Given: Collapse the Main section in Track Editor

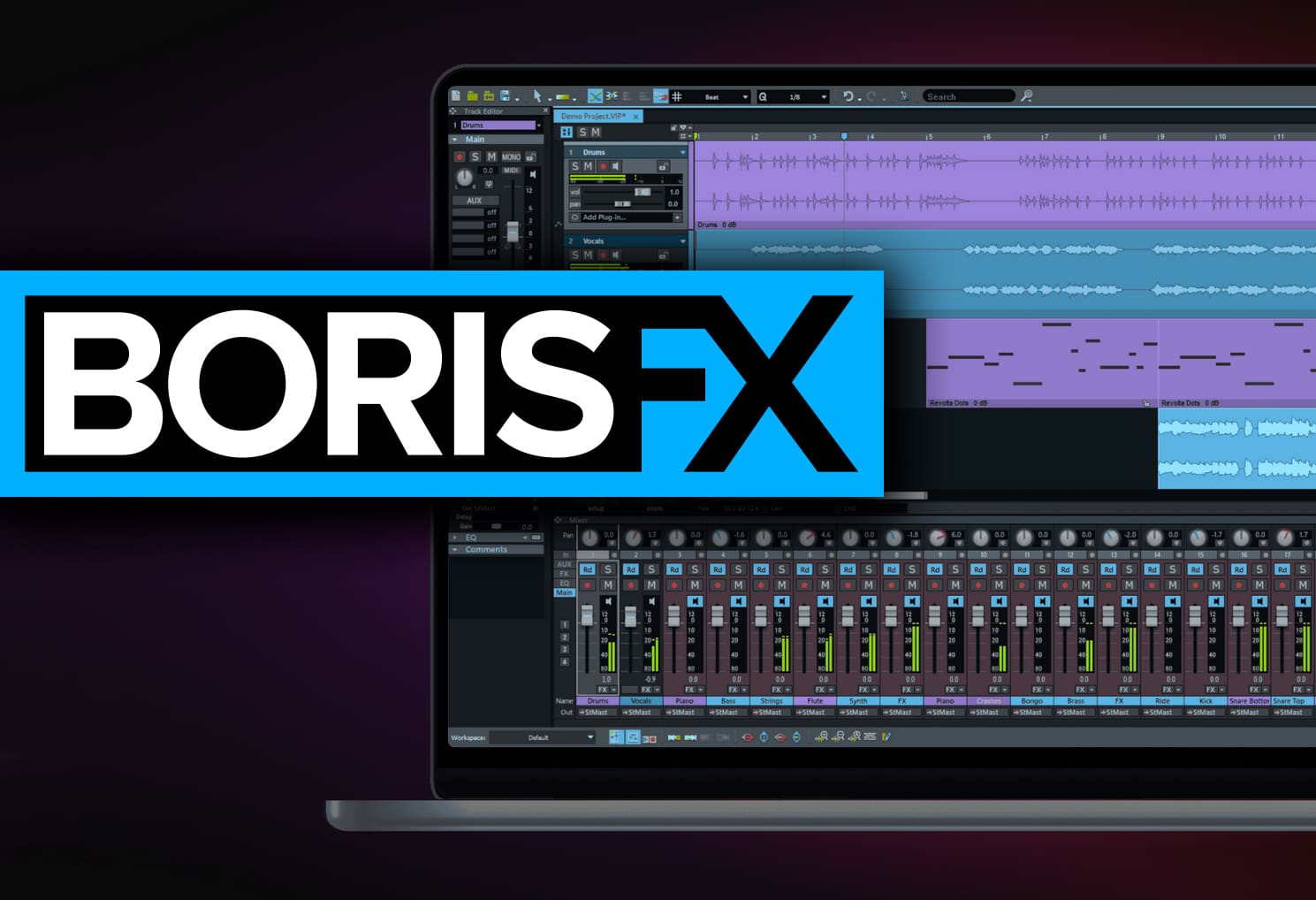Looking at the screenshot, I should point(455,139).
